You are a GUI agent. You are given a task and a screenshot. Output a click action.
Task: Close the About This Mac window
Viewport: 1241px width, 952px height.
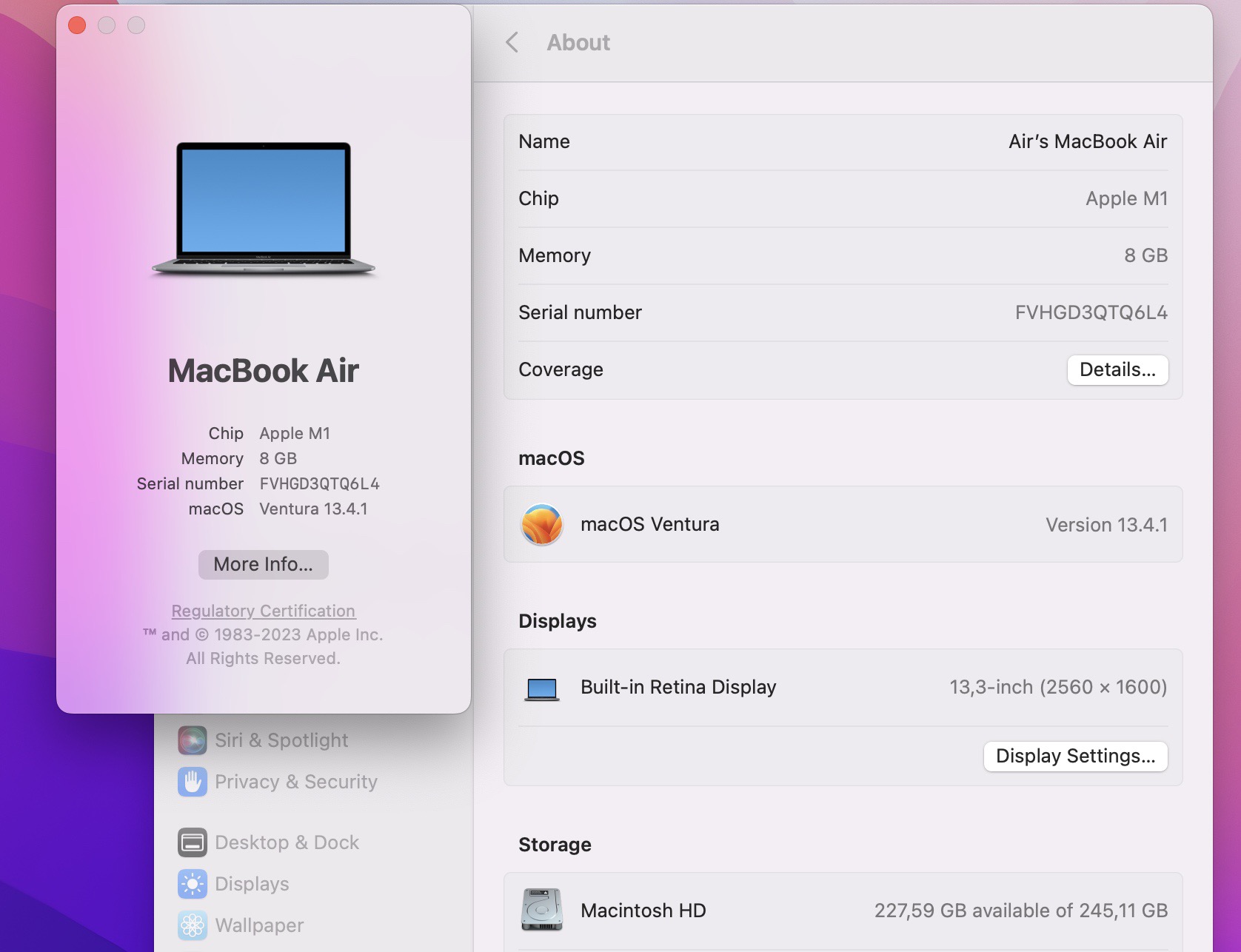[77, 25]
